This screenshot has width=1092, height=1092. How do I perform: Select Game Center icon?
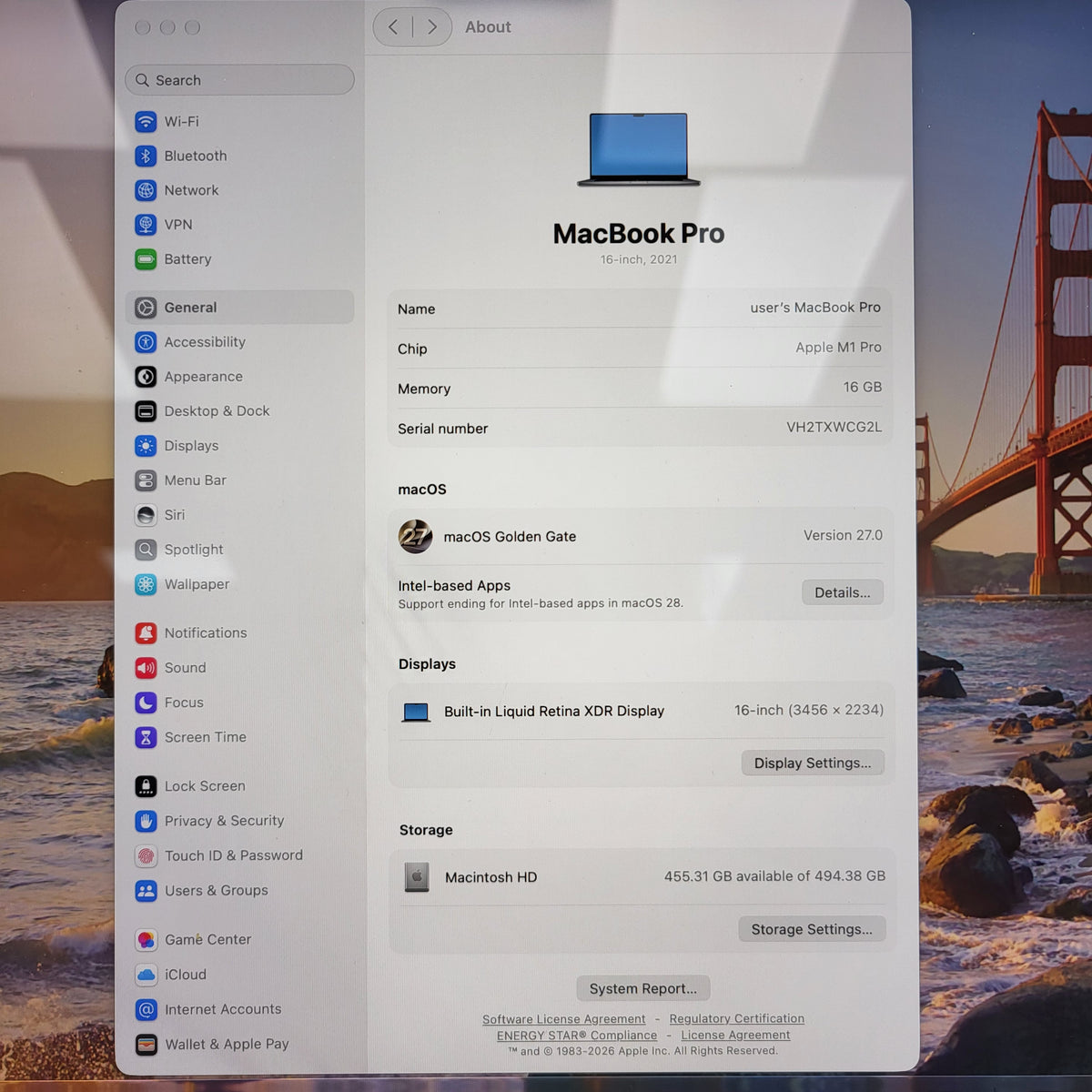[146, 940]
